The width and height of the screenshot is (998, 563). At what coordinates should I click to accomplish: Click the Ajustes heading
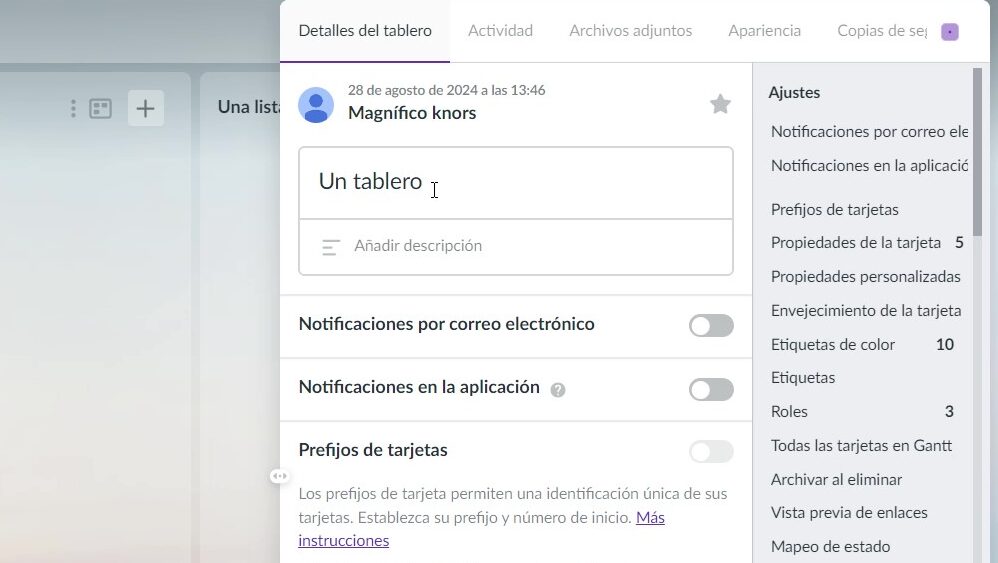point(794,92)
